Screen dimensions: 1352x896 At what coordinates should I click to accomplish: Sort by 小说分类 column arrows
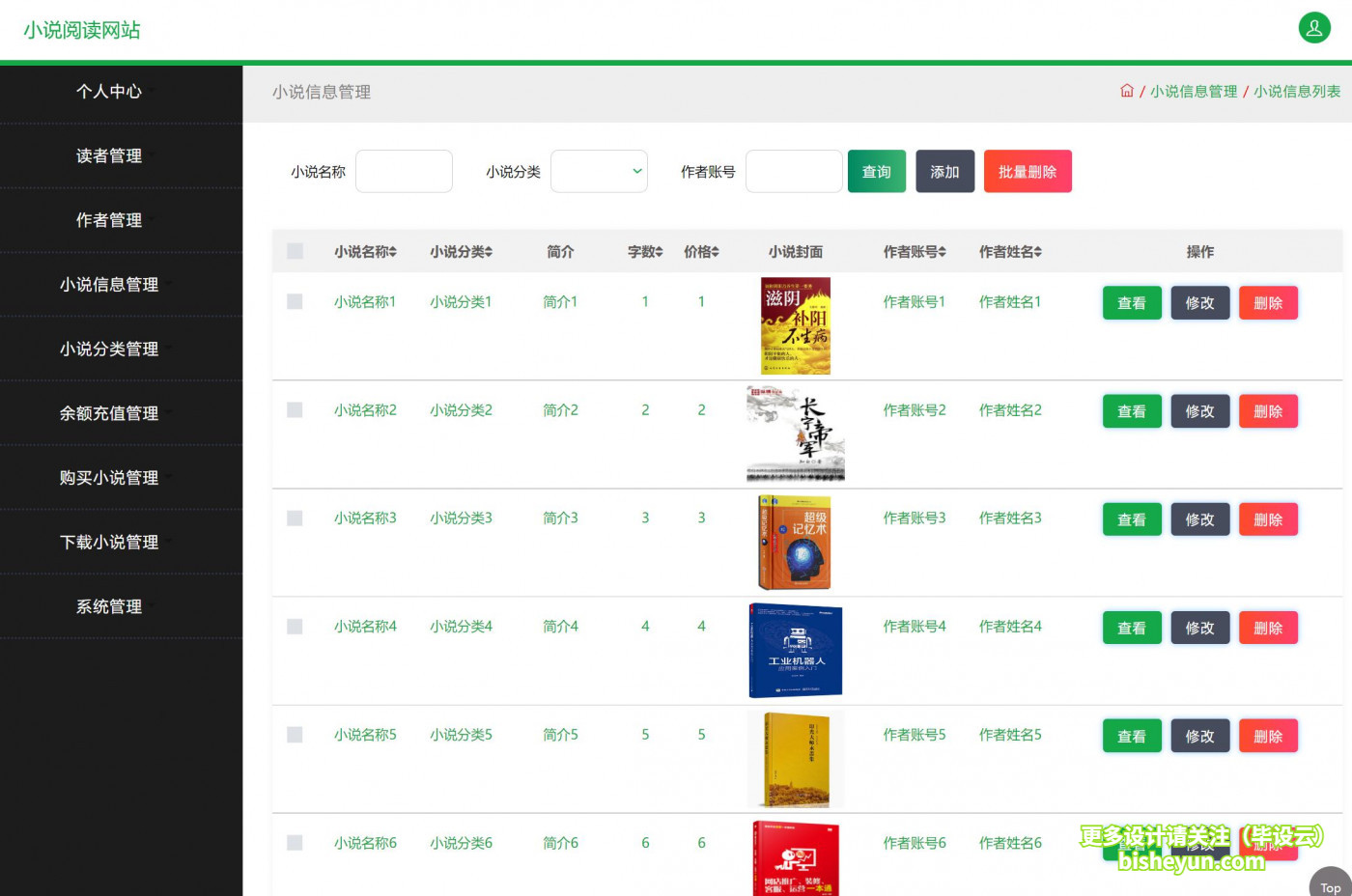[489, 252]
